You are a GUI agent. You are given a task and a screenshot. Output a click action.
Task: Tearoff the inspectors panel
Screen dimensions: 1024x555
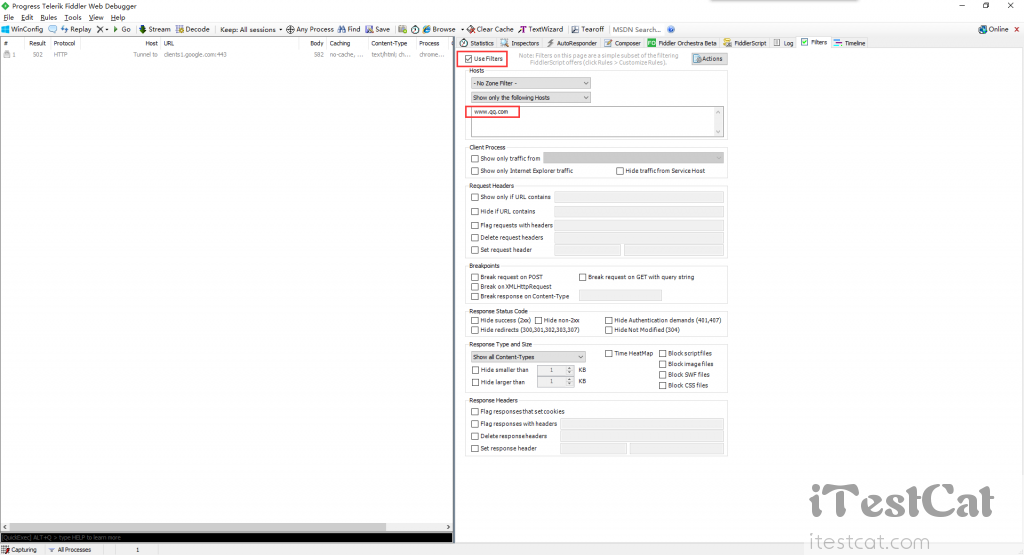588,29
